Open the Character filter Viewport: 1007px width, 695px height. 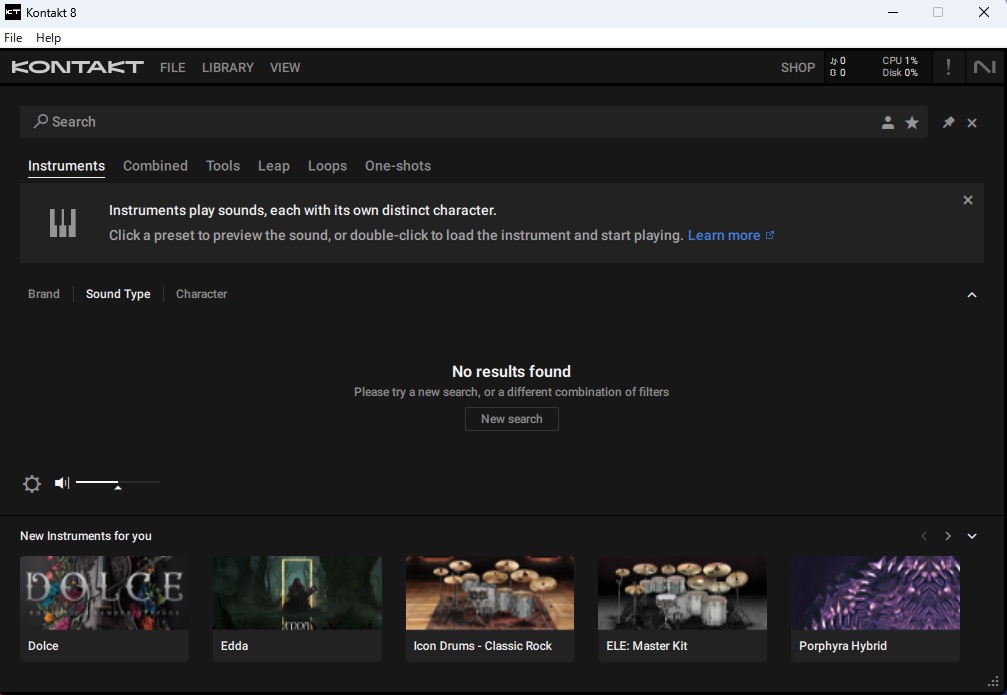pos(202,294)
